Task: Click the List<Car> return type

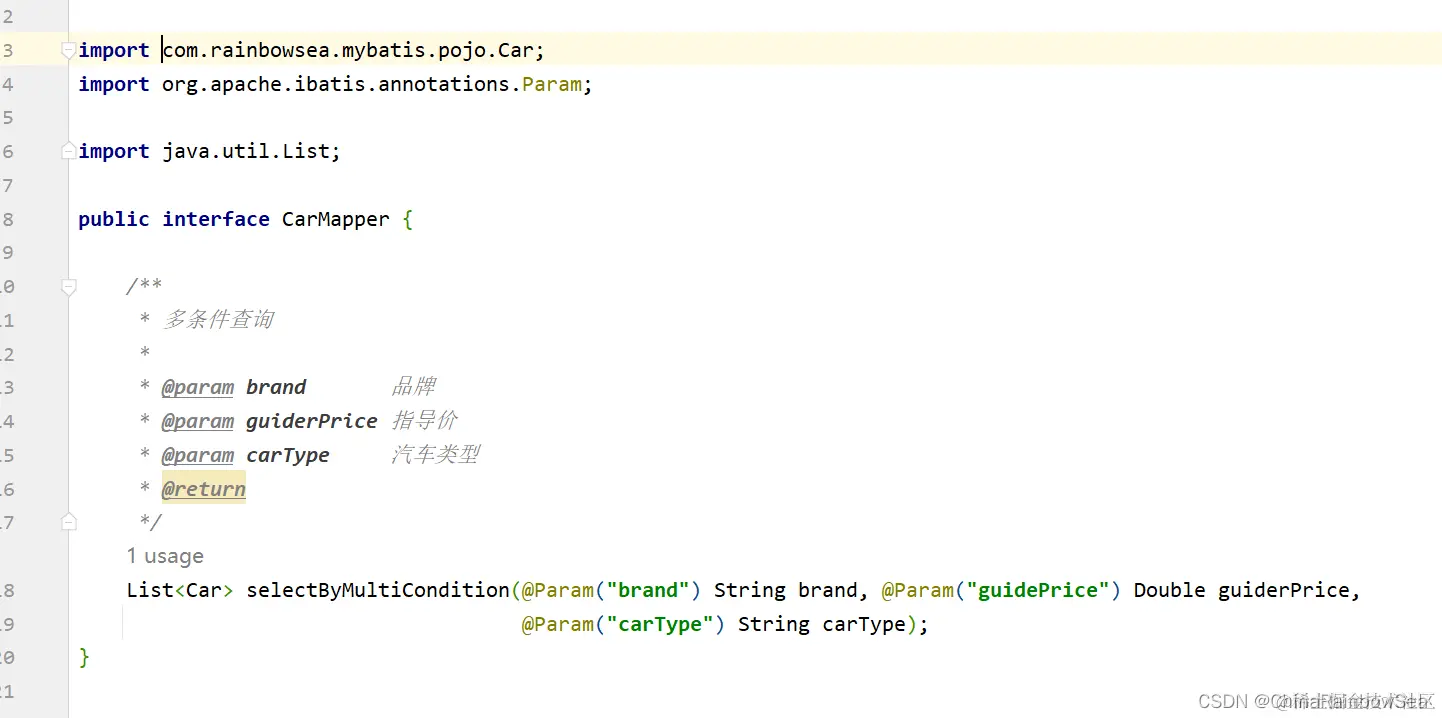Action: (x=180, y=590)
